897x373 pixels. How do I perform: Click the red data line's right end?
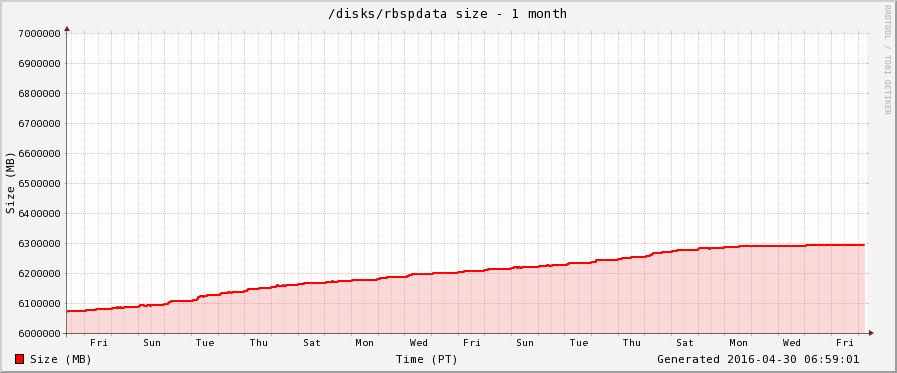pos(863,245)
